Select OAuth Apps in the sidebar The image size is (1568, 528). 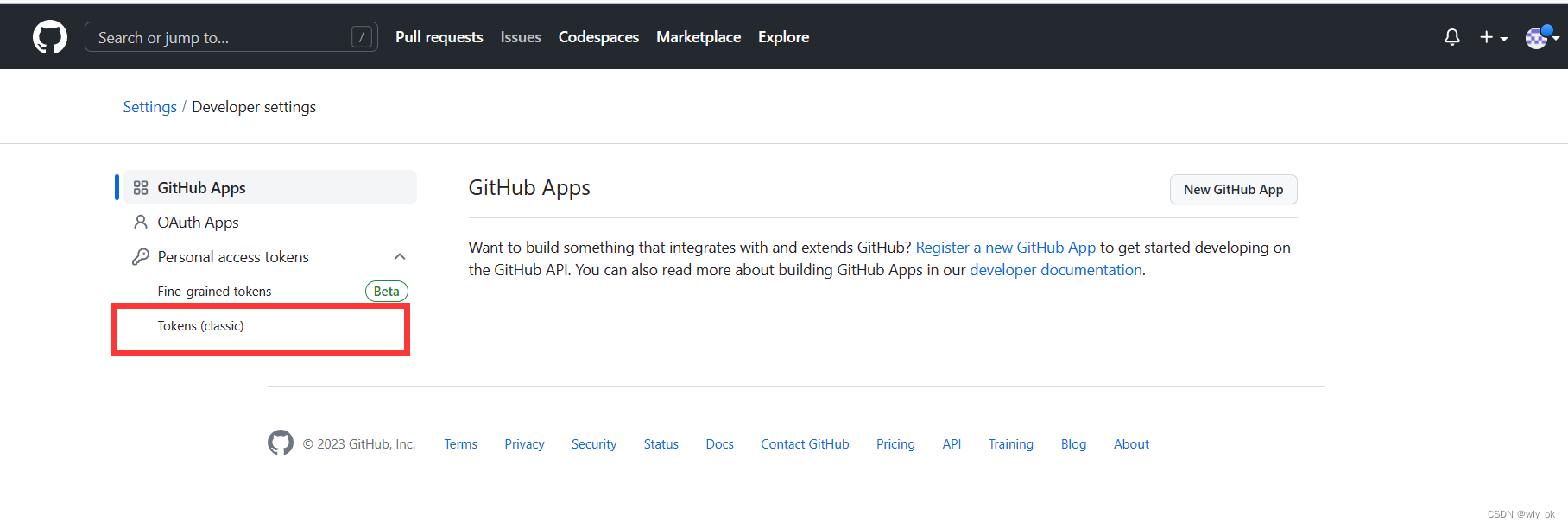point(270,222)
